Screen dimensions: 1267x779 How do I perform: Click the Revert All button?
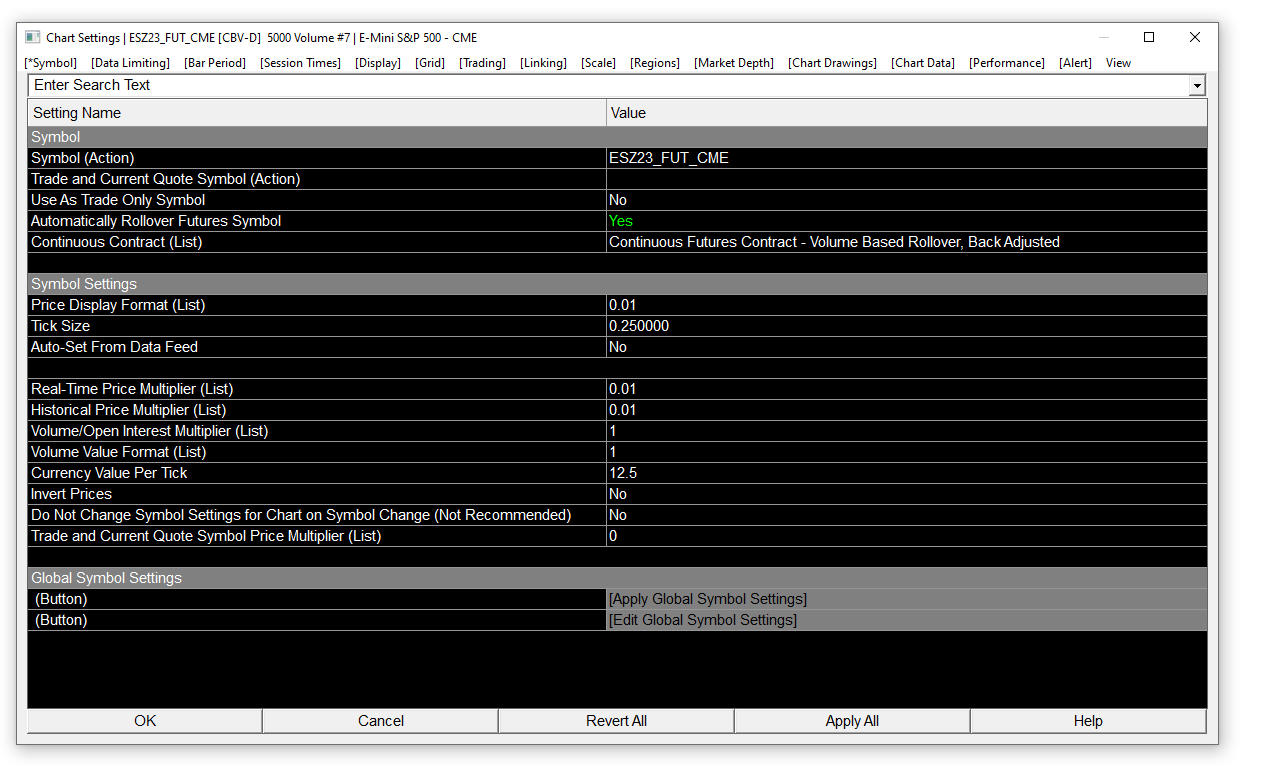[616, 721]
